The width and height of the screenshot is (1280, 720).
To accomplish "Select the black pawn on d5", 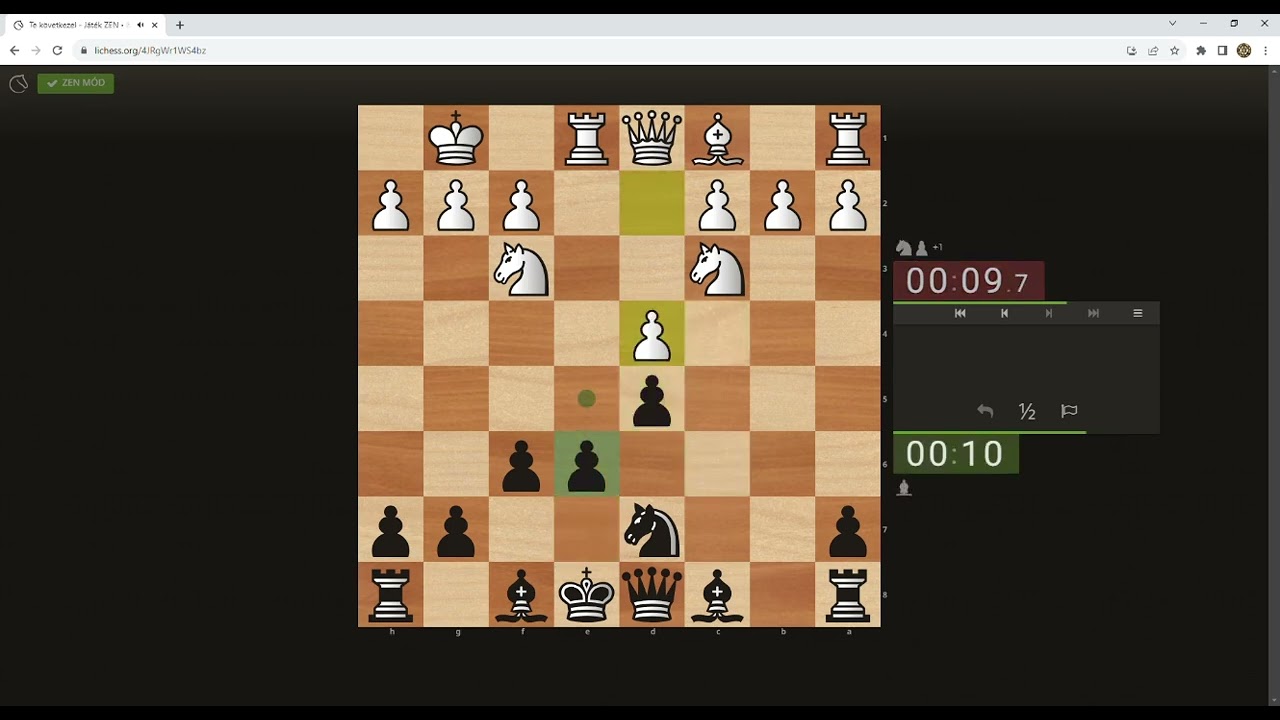I will (x=652, y=399).
